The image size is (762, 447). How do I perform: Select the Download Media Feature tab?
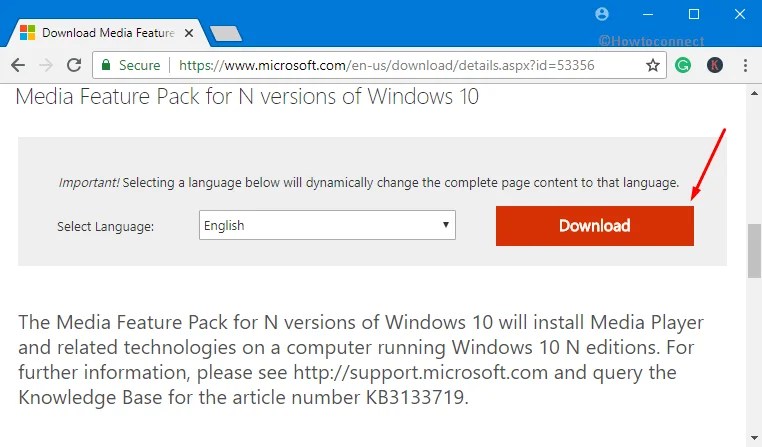(x=107, y=33)
